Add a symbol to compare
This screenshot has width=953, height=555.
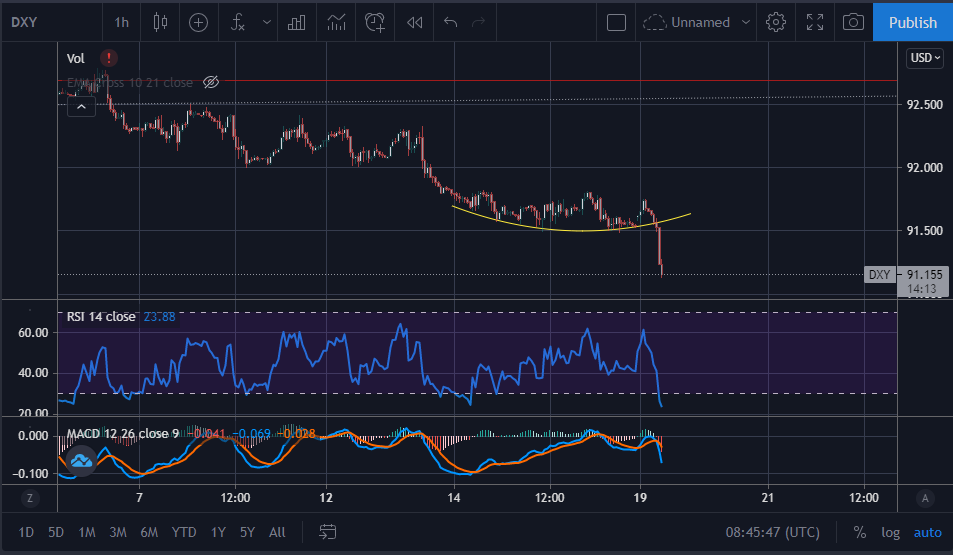(198, 22)
